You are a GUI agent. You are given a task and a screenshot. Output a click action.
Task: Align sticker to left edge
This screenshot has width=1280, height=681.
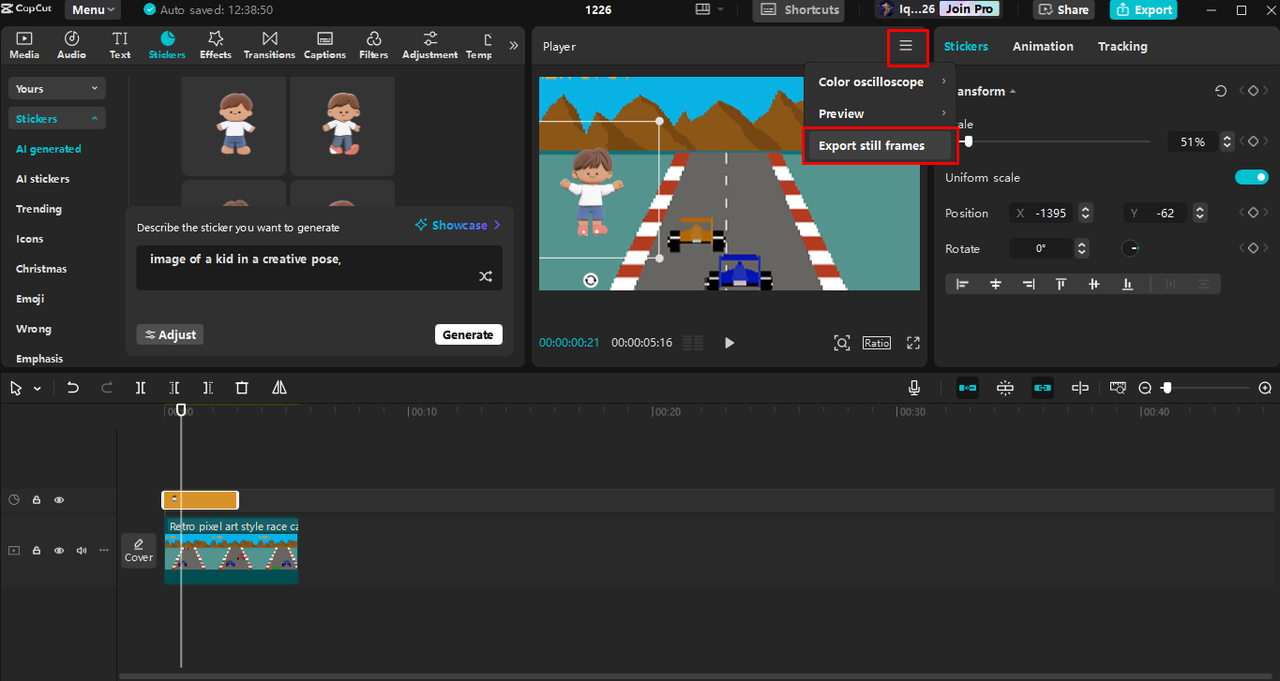(x=962, y=285)
